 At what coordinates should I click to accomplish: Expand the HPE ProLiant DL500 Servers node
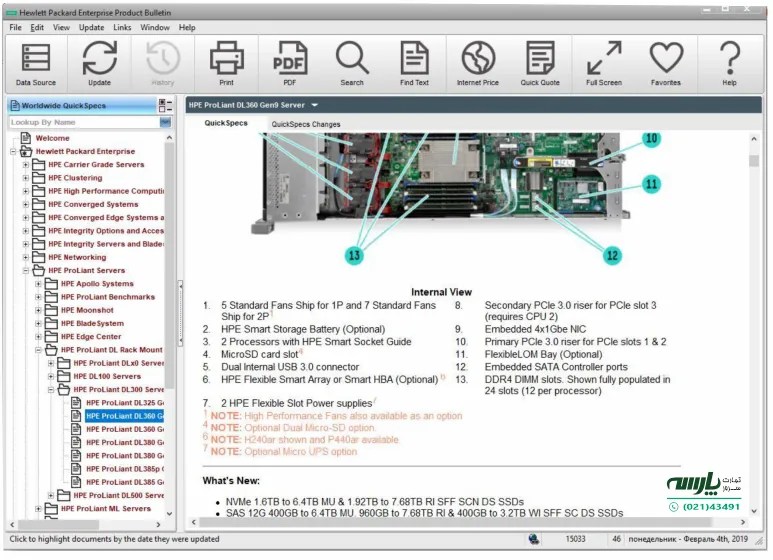pos(51,495)
